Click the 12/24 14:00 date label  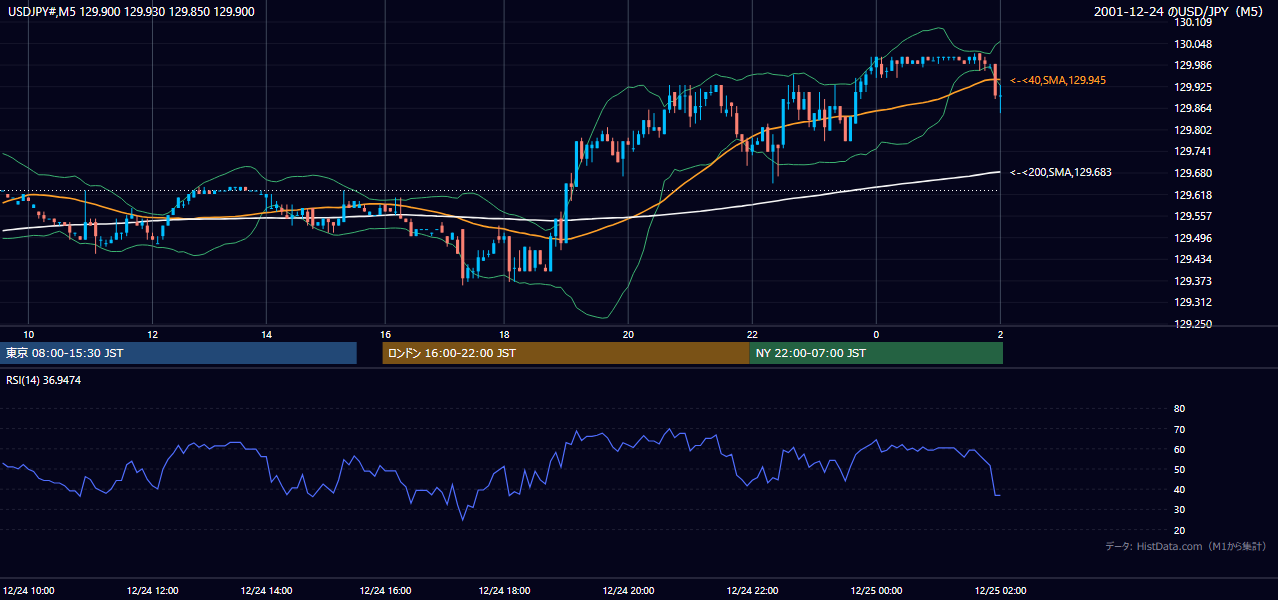(x=265, y=592)
